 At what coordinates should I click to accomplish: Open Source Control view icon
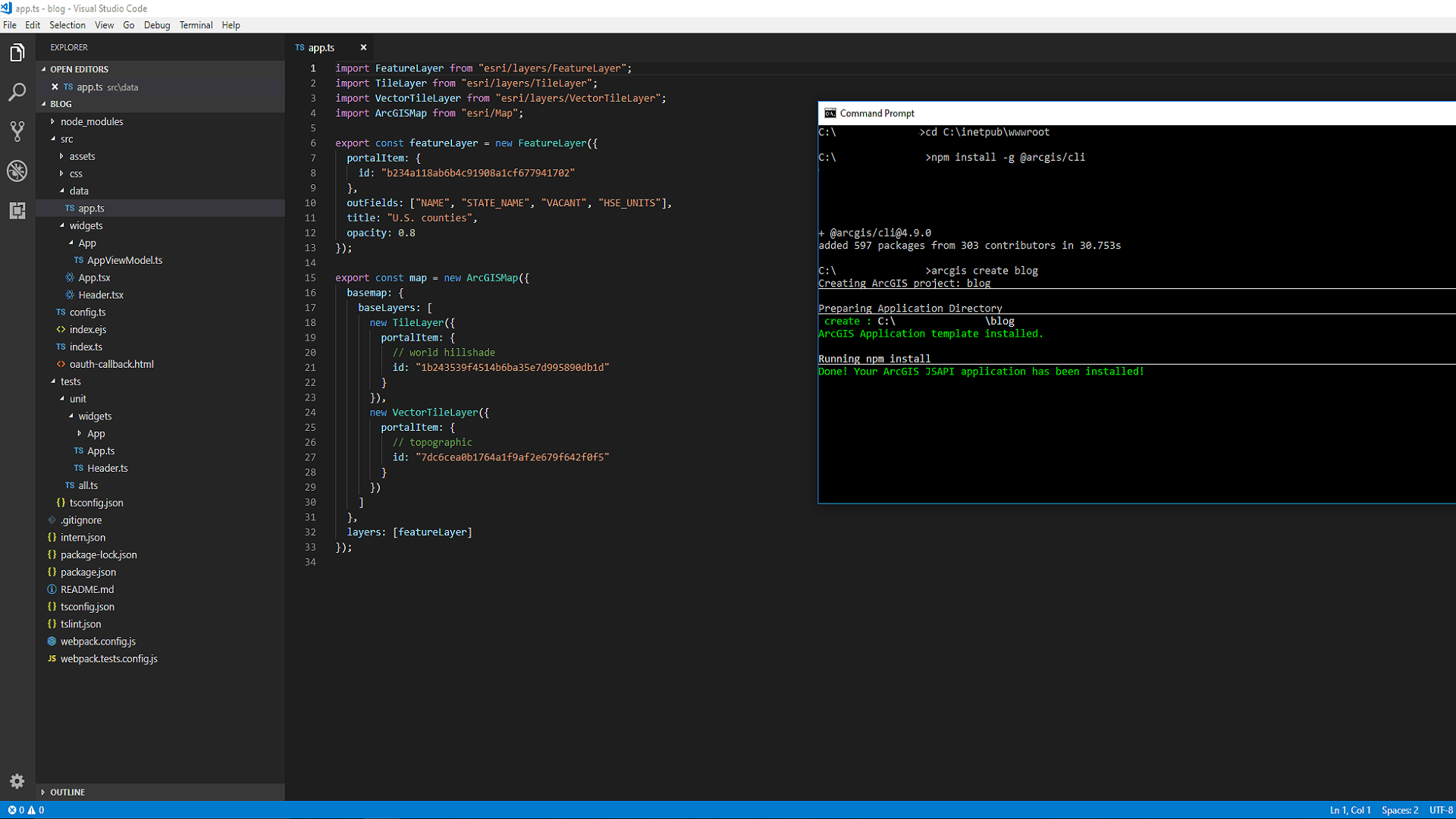pos(17,131)
